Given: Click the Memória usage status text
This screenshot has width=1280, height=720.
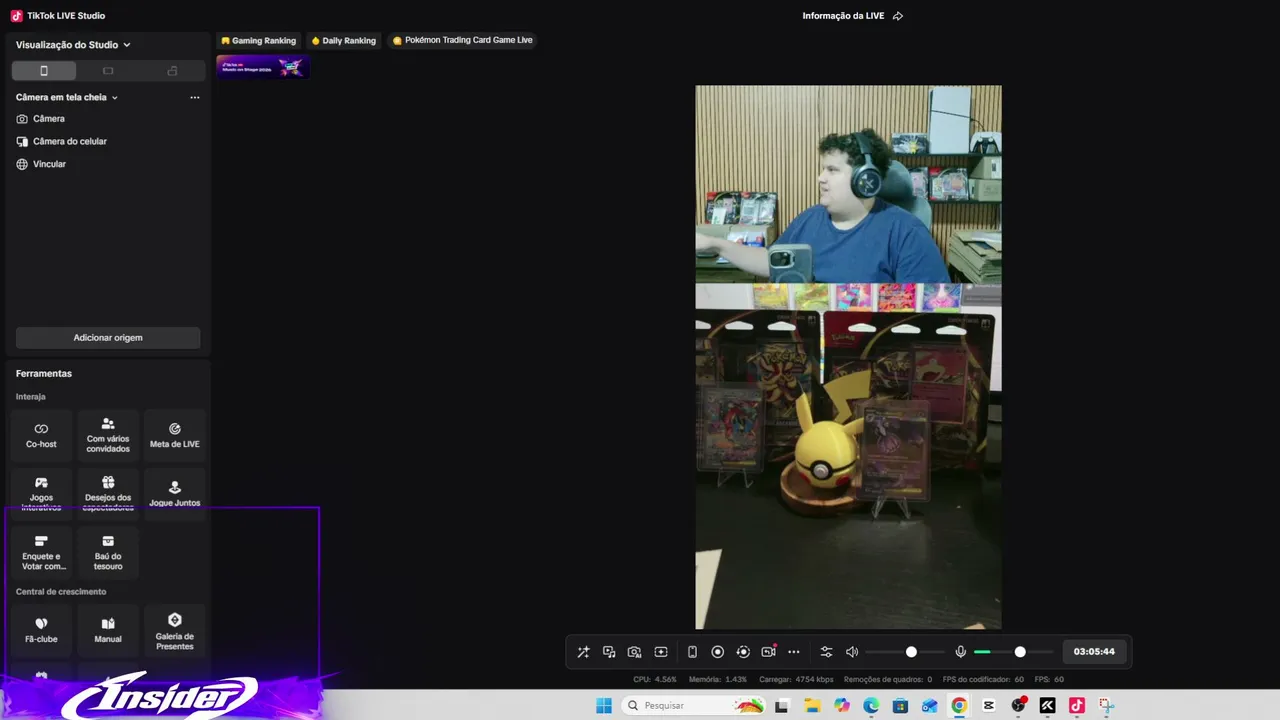Looking at the screenshot, I should (x=718, y=680).
